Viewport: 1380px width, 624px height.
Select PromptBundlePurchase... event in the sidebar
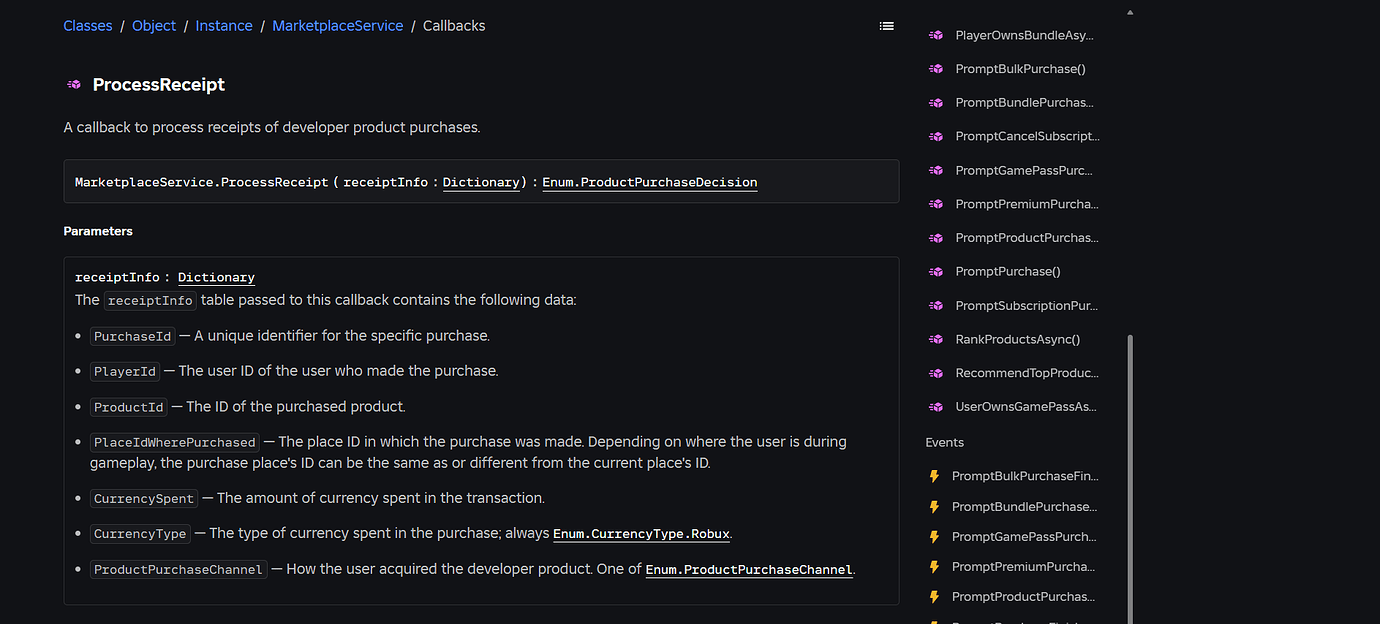pos(1024,507)
